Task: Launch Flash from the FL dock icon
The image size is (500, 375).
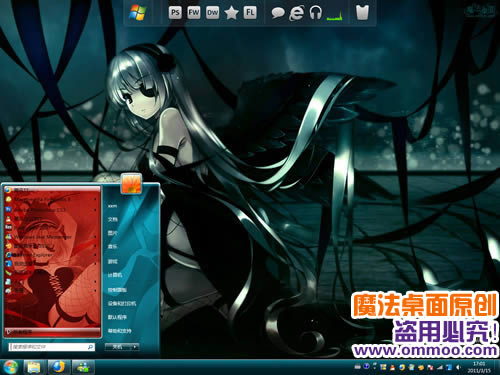Action: pos(250,13)
